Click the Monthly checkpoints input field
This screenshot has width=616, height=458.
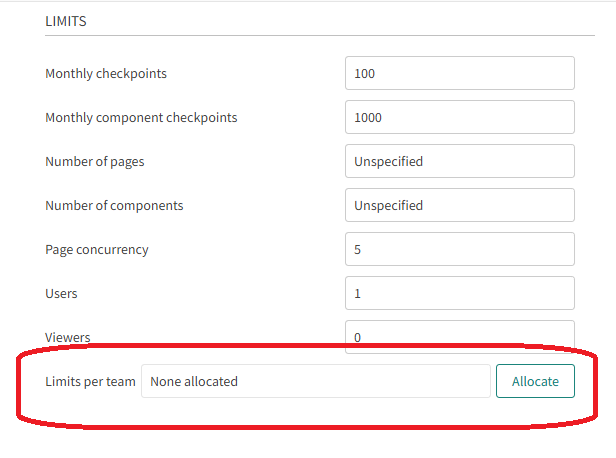459,73
